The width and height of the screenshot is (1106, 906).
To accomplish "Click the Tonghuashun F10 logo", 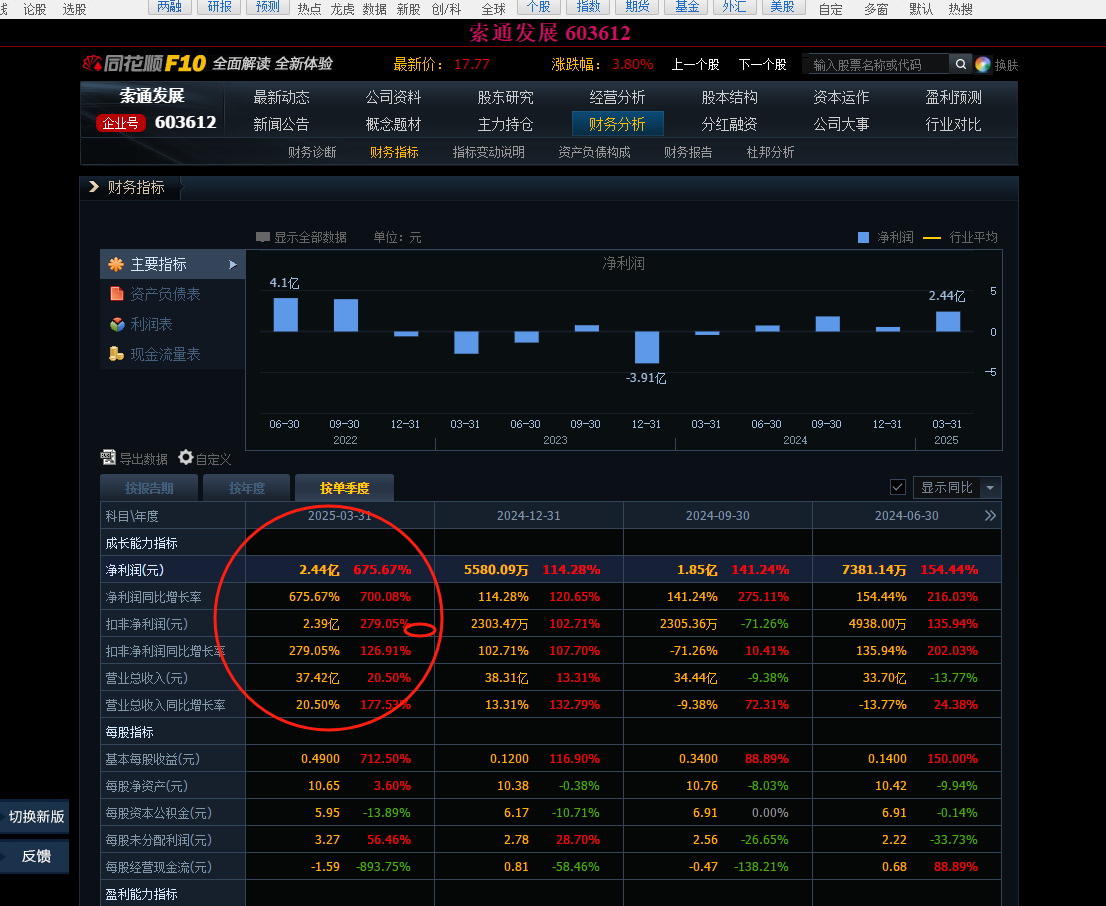I will click(x=145, y=64).
